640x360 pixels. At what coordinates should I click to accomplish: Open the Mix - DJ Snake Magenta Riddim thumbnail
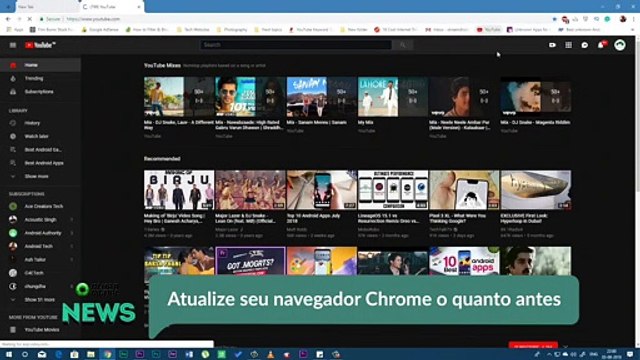click(x=536, y=97)
